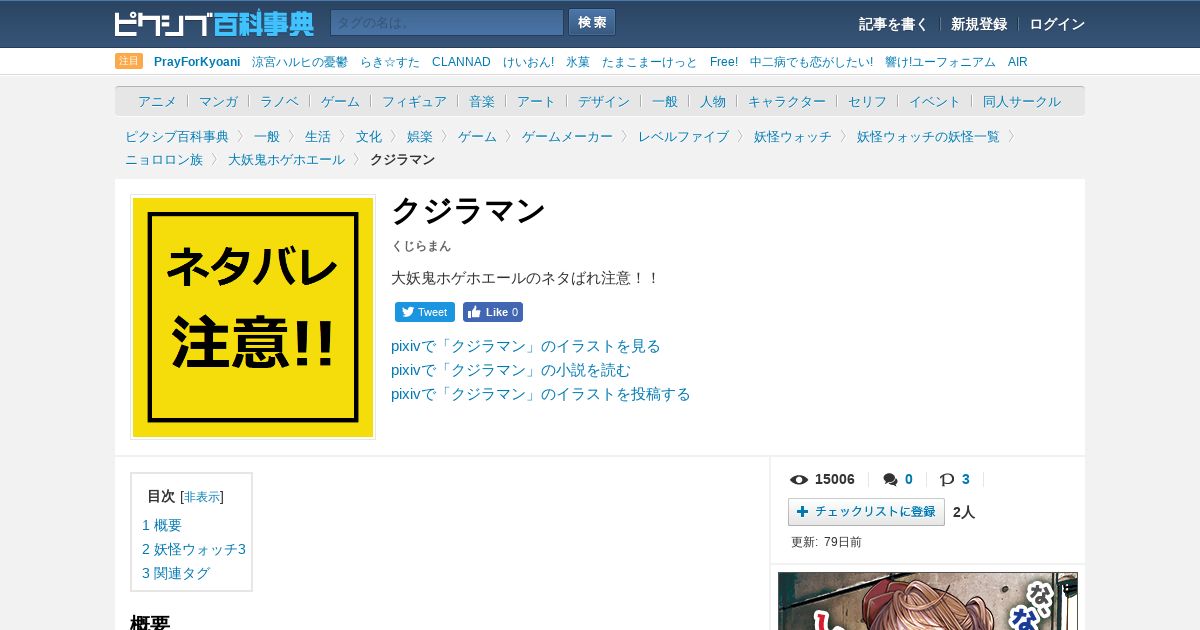Read クジラマン novels on pixiv

click(x=511, y=370)
